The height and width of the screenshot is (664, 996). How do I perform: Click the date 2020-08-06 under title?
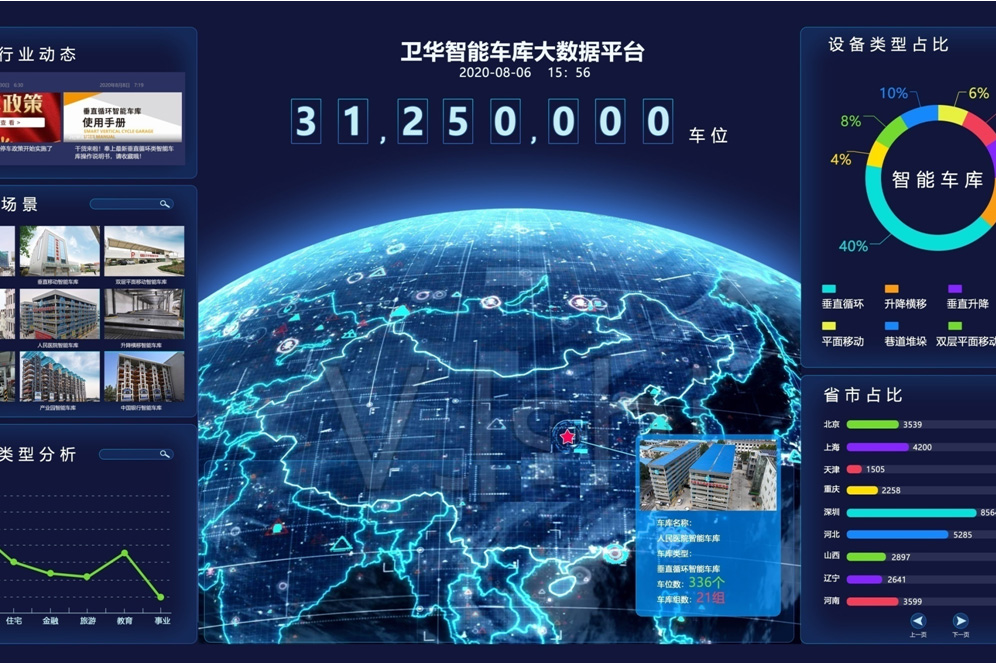495,72
